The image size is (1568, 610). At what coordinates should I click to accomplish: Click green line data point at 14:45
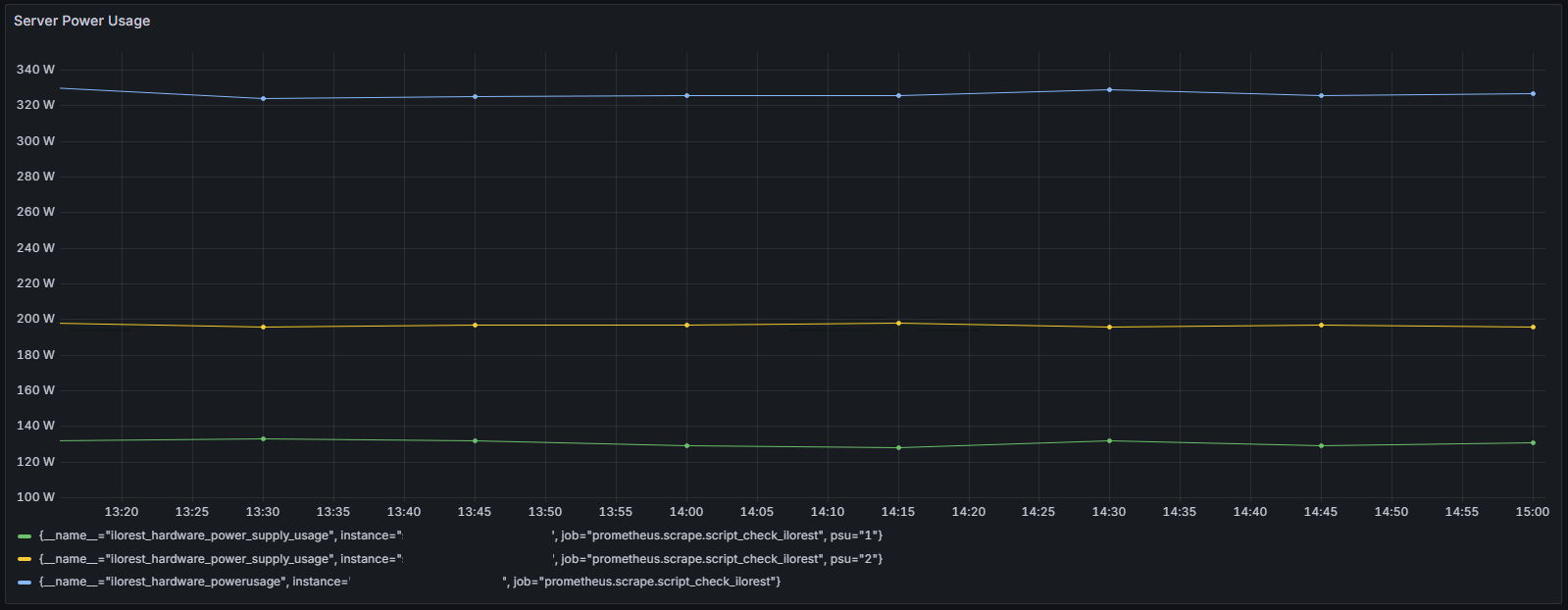1321,446
